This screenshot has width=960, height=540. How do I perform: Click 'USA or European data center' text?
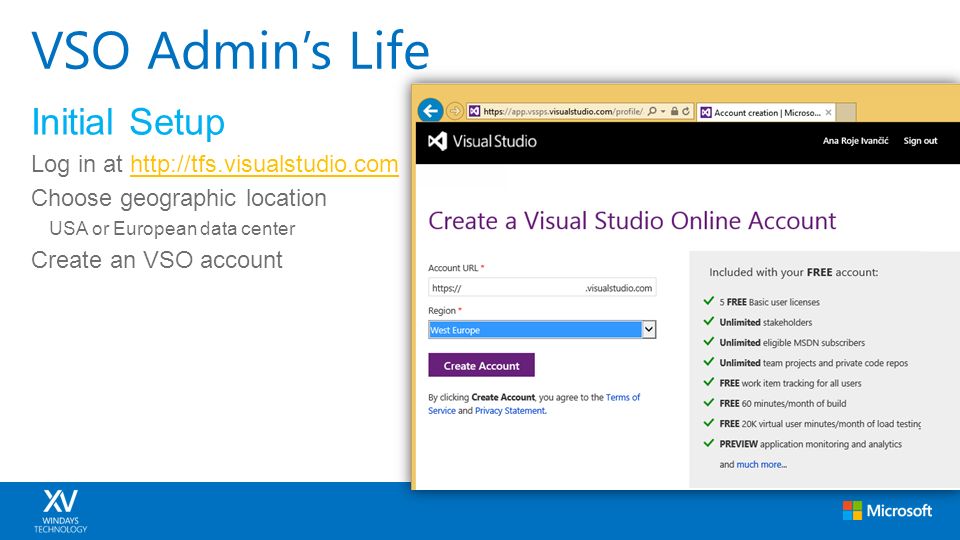point(172,229)
